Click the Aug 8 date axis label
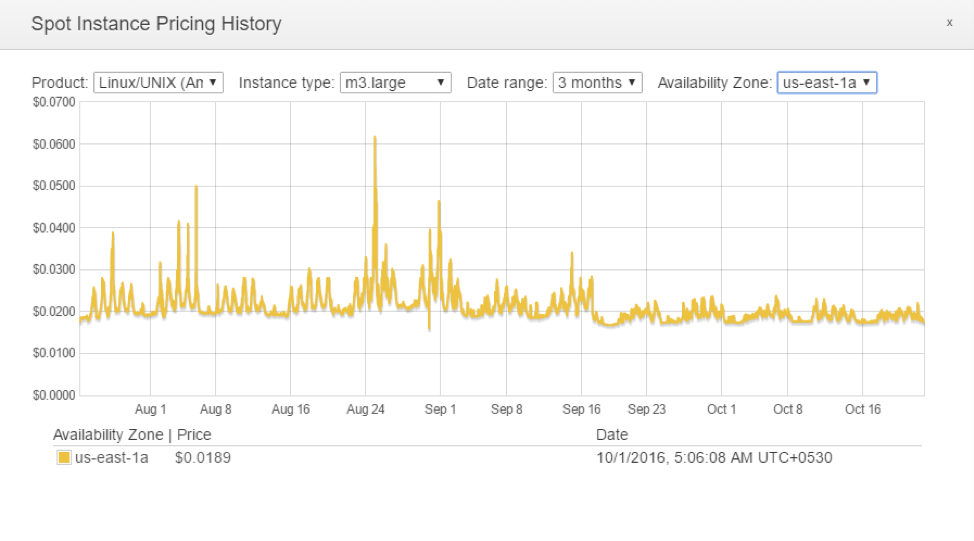The image size is (974, 541). click(216, 409)
